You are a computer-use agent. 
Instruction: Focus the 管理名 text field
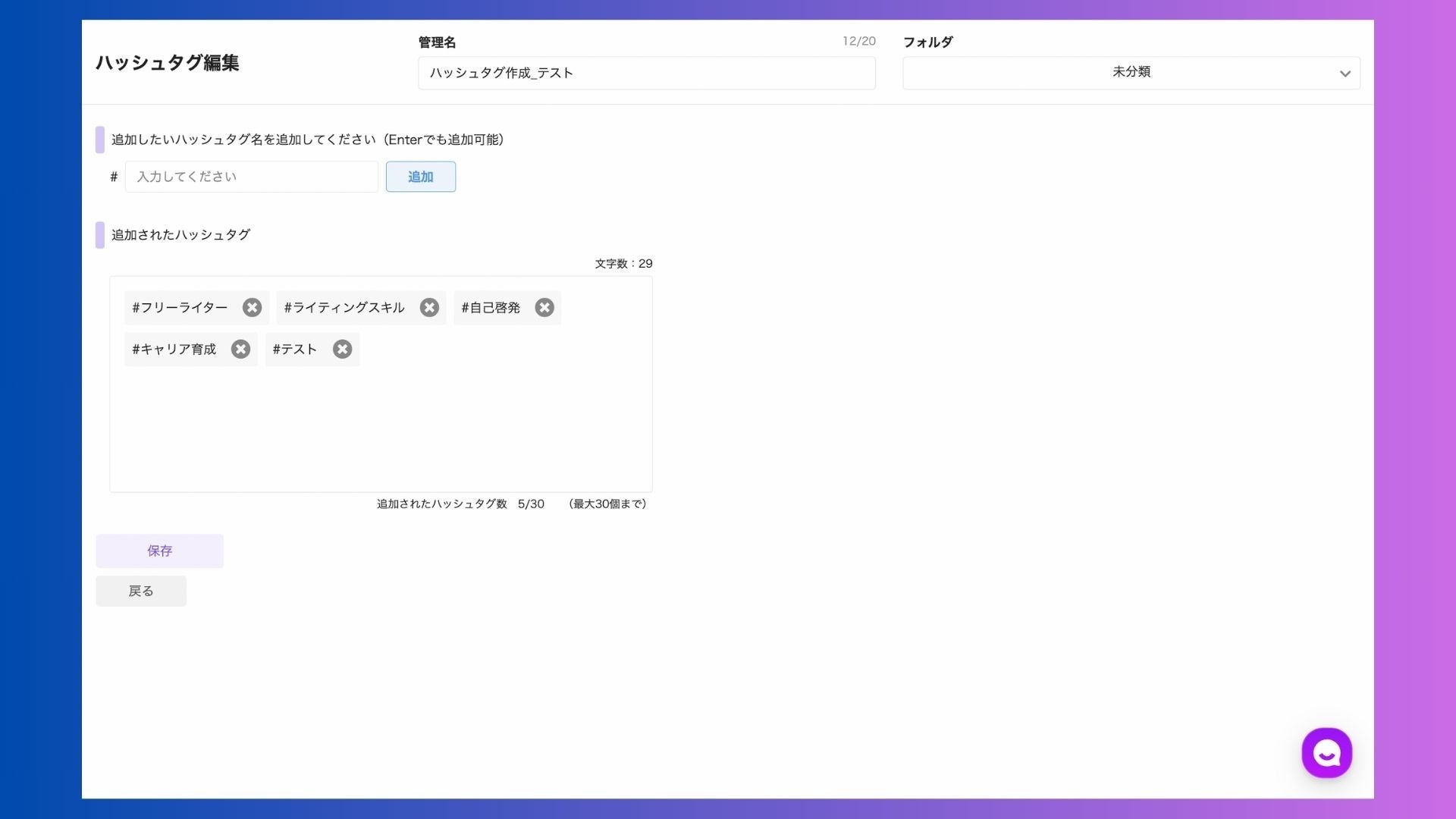point(646,73)
